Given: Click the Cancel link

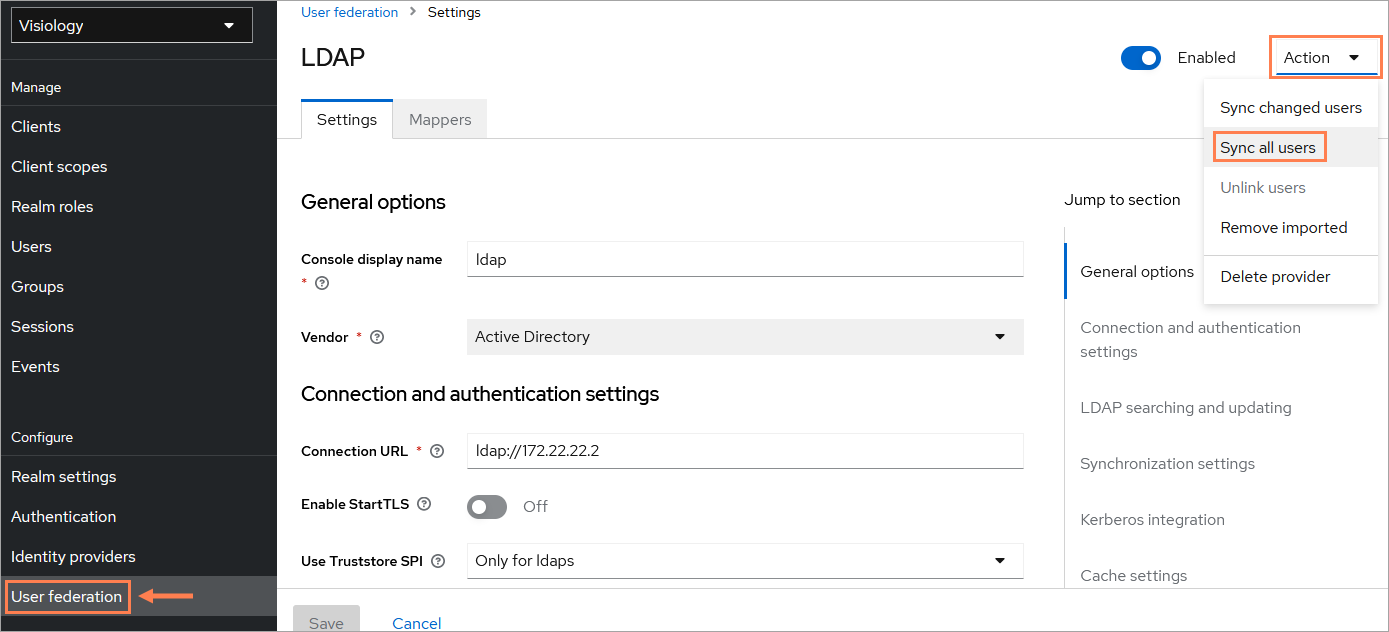Looking at the screenshot, I should tap(417, 623).
